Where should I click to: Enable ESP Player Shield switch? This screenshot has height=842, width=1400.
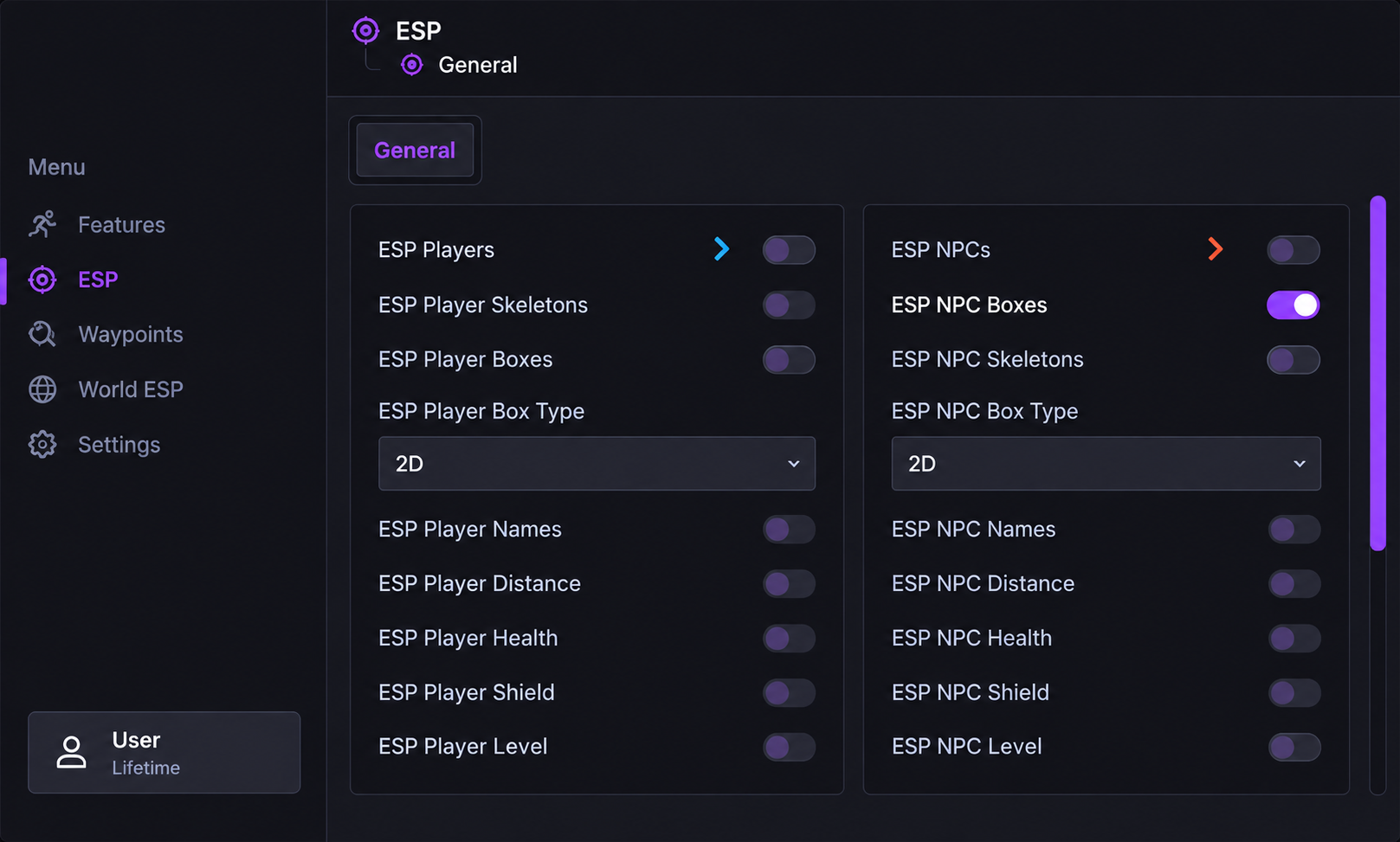pyautogui.click(x=789, y=692)
